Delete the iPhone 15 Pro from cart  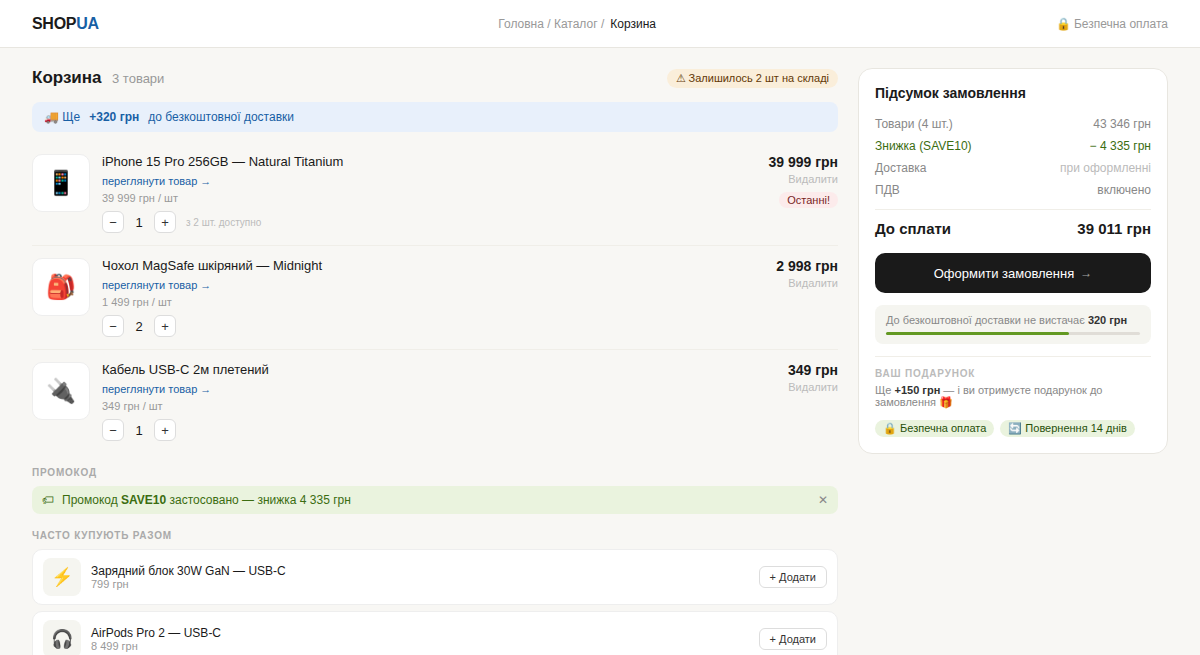pyautogui.click(x=812, y=179)
